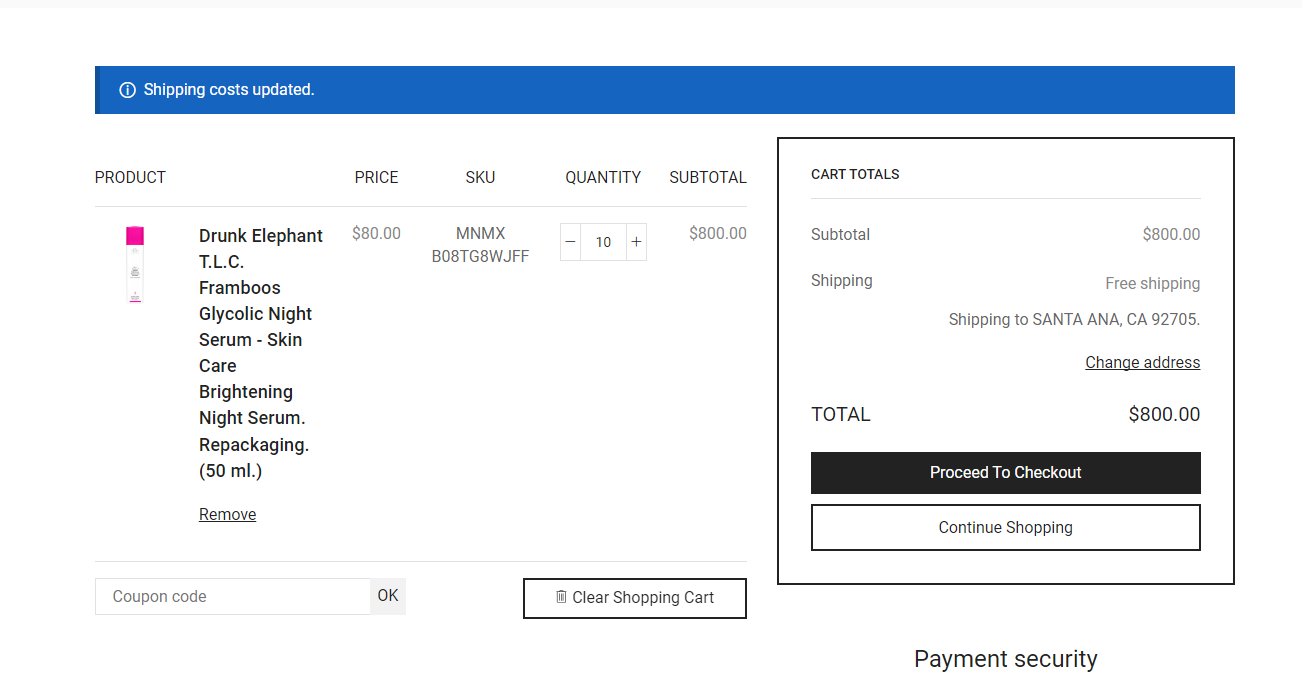Click the SUBTOTAL column header
The height and width of the screenshot is (689, 1302).
pos(708,177)
